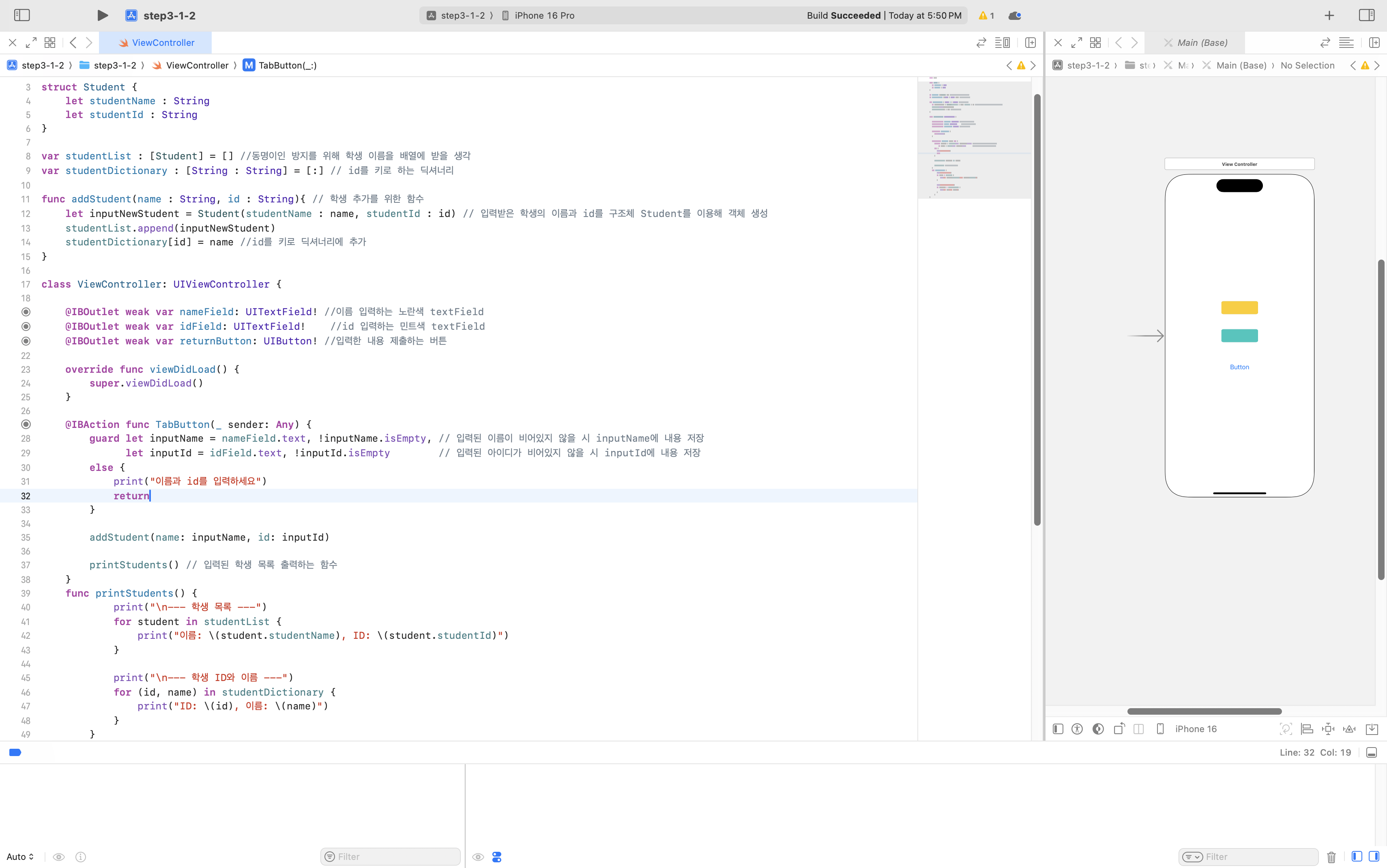
Task: Expand the code editor to full size
Action: point(31,43)
